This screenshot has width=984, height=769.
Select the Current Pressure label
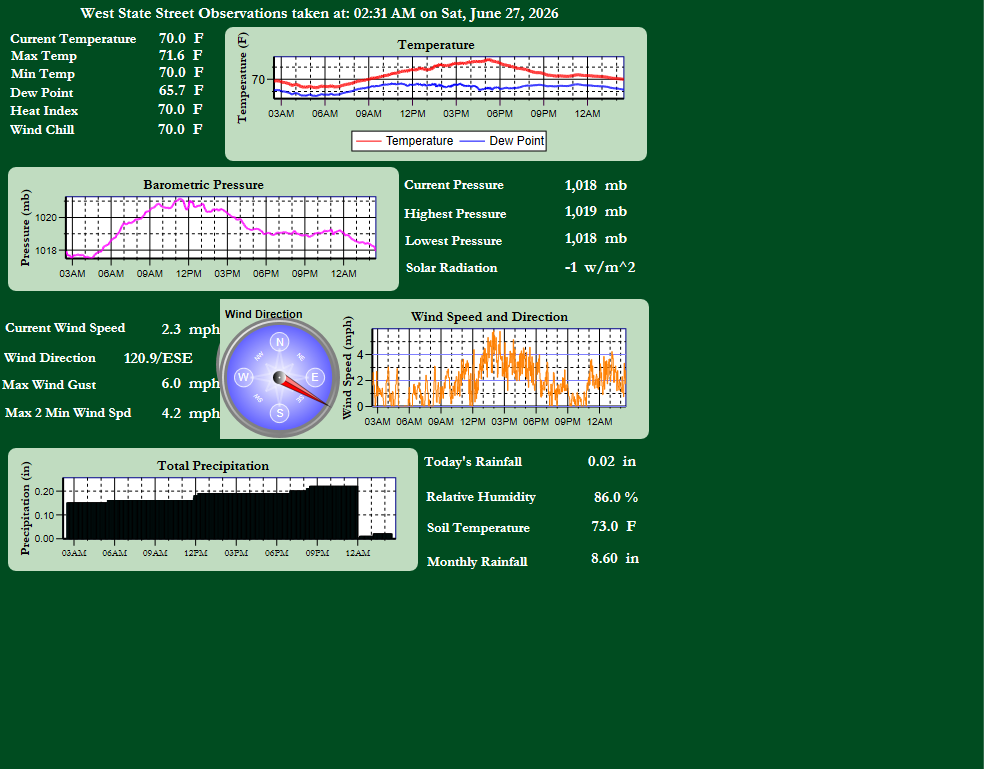(x=454, y=185)
